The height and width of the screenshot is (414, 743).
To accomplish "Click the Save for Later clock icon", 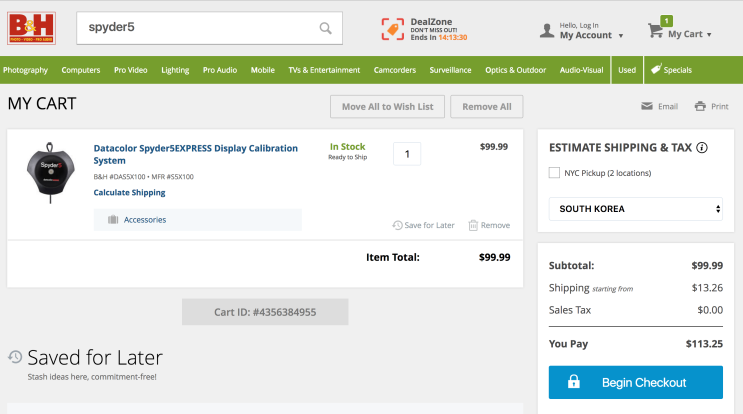I will point(397,225).
